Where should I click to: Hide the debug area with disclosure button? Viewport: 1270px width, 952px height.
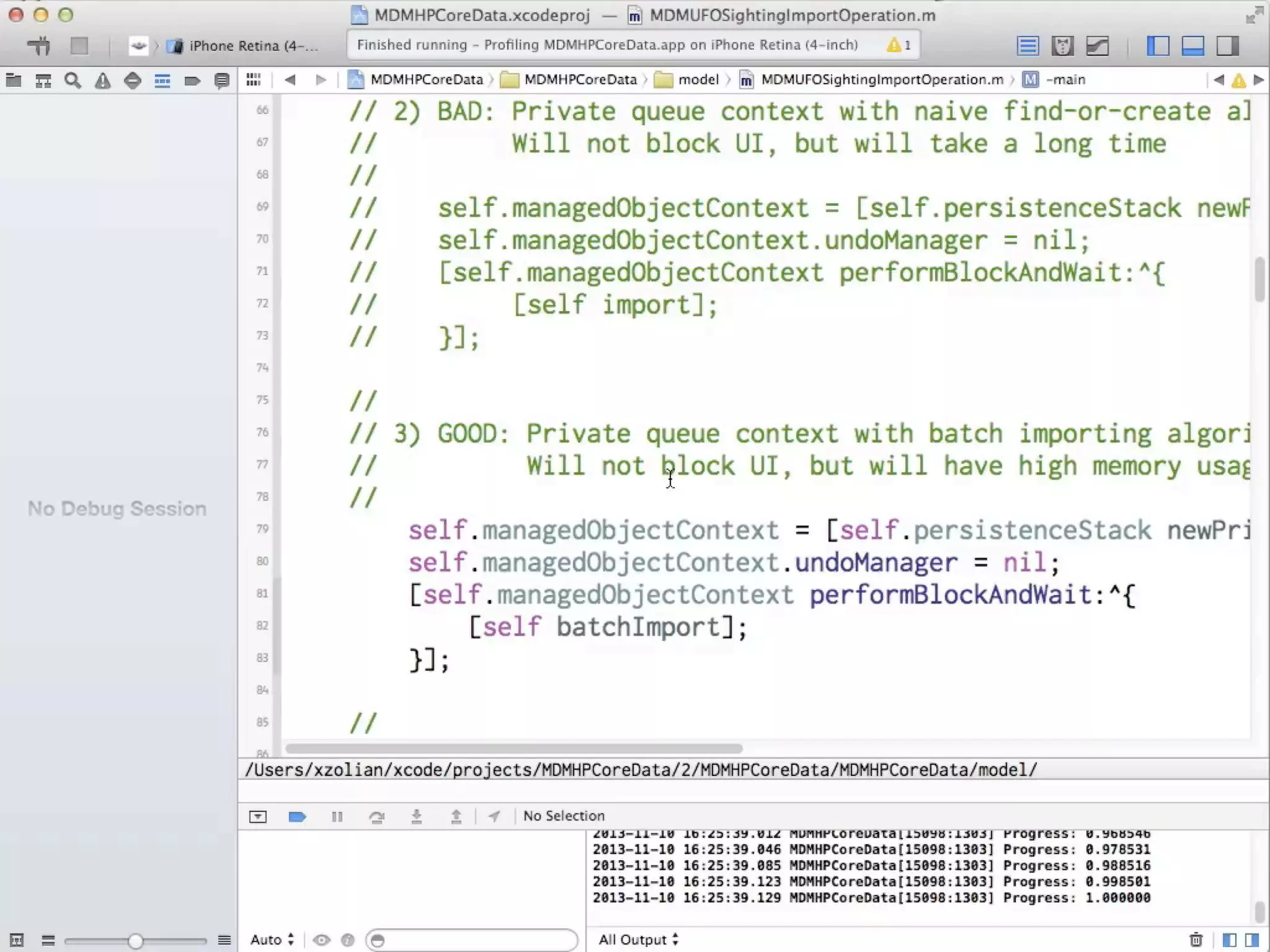[258, 816]
